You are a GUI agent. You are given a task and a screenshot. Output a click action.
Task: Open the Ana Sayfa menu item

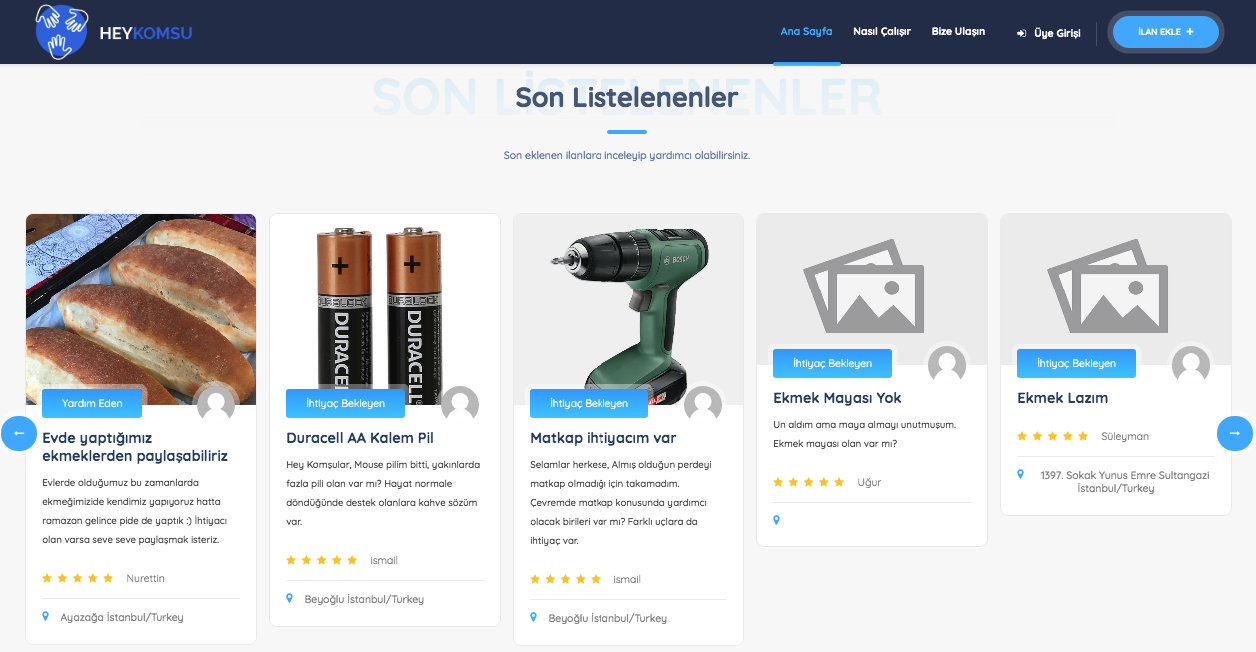[806, 31]
